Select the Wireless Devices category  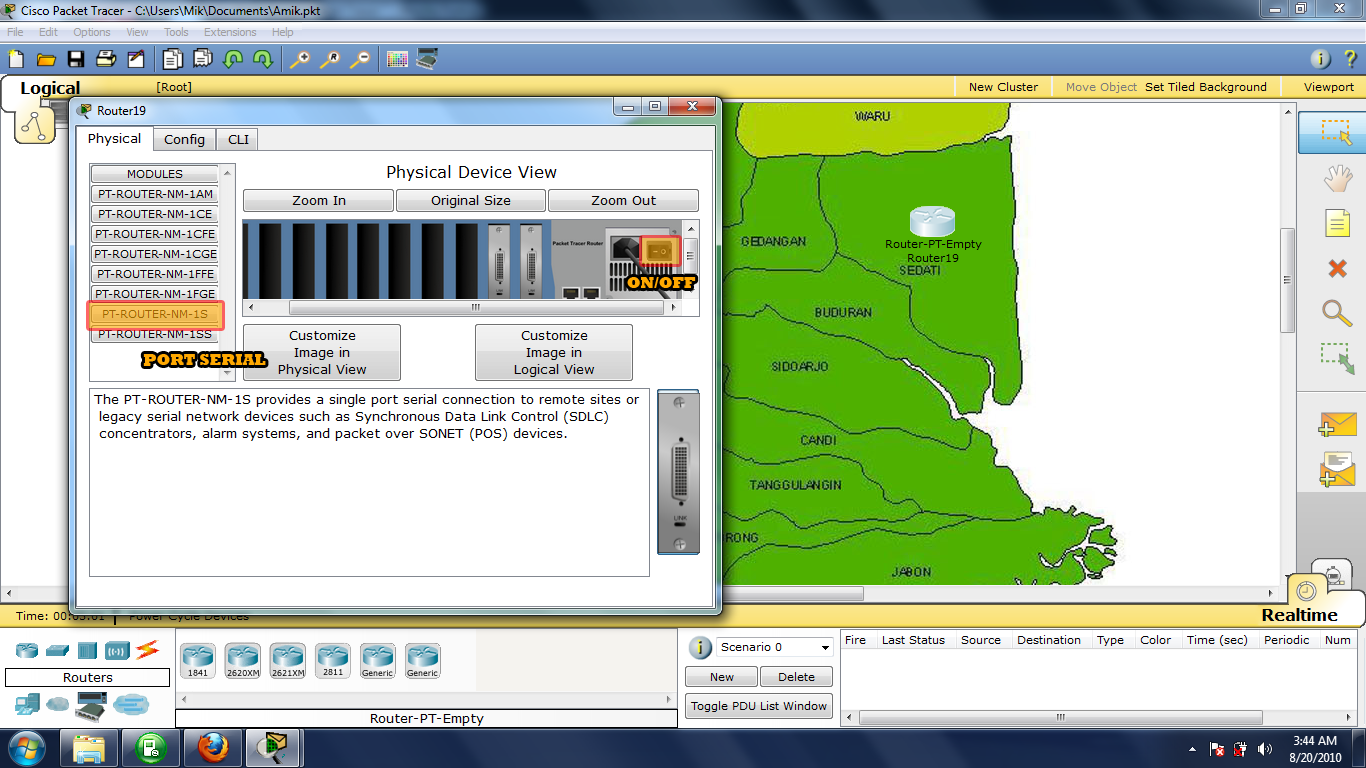click(117, 651)
